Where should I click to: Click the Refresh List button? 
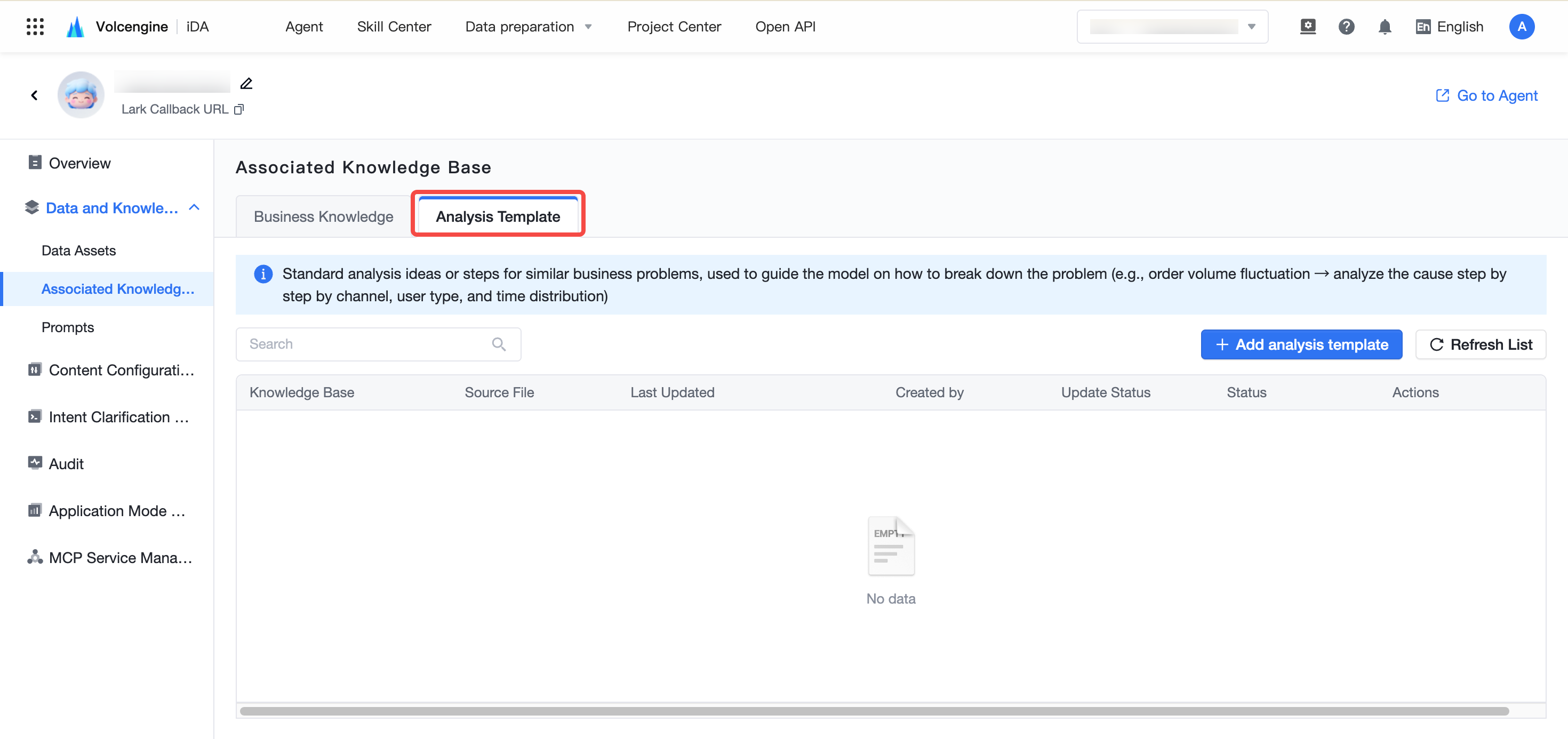1481,344
